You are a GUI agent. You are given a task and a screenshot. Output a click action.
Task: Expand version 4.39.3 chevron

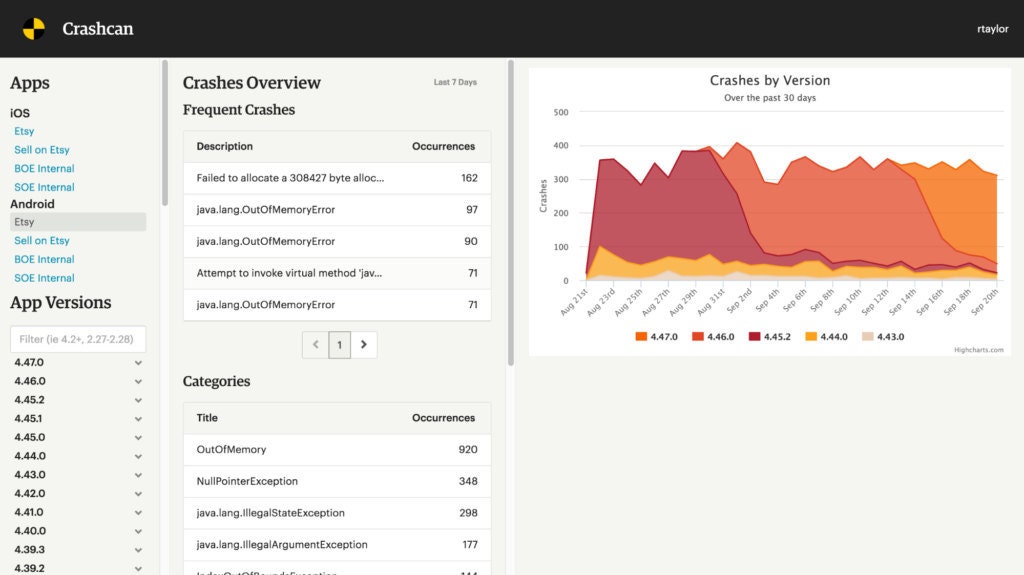(x=138, y=550)
